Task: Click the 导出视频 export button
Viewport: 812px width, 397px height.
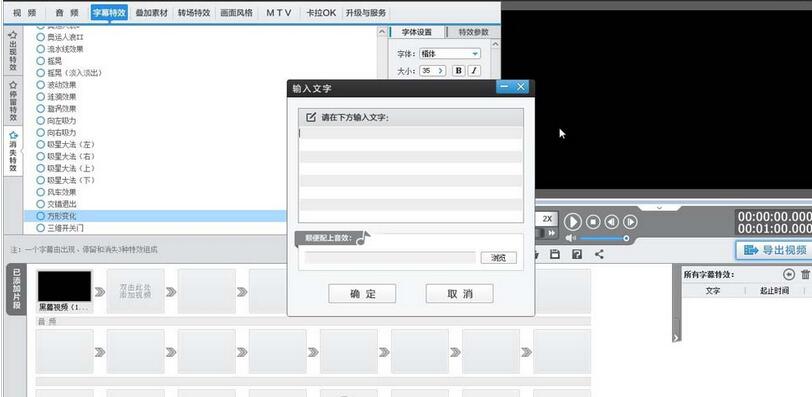Action: click(775, 251)
